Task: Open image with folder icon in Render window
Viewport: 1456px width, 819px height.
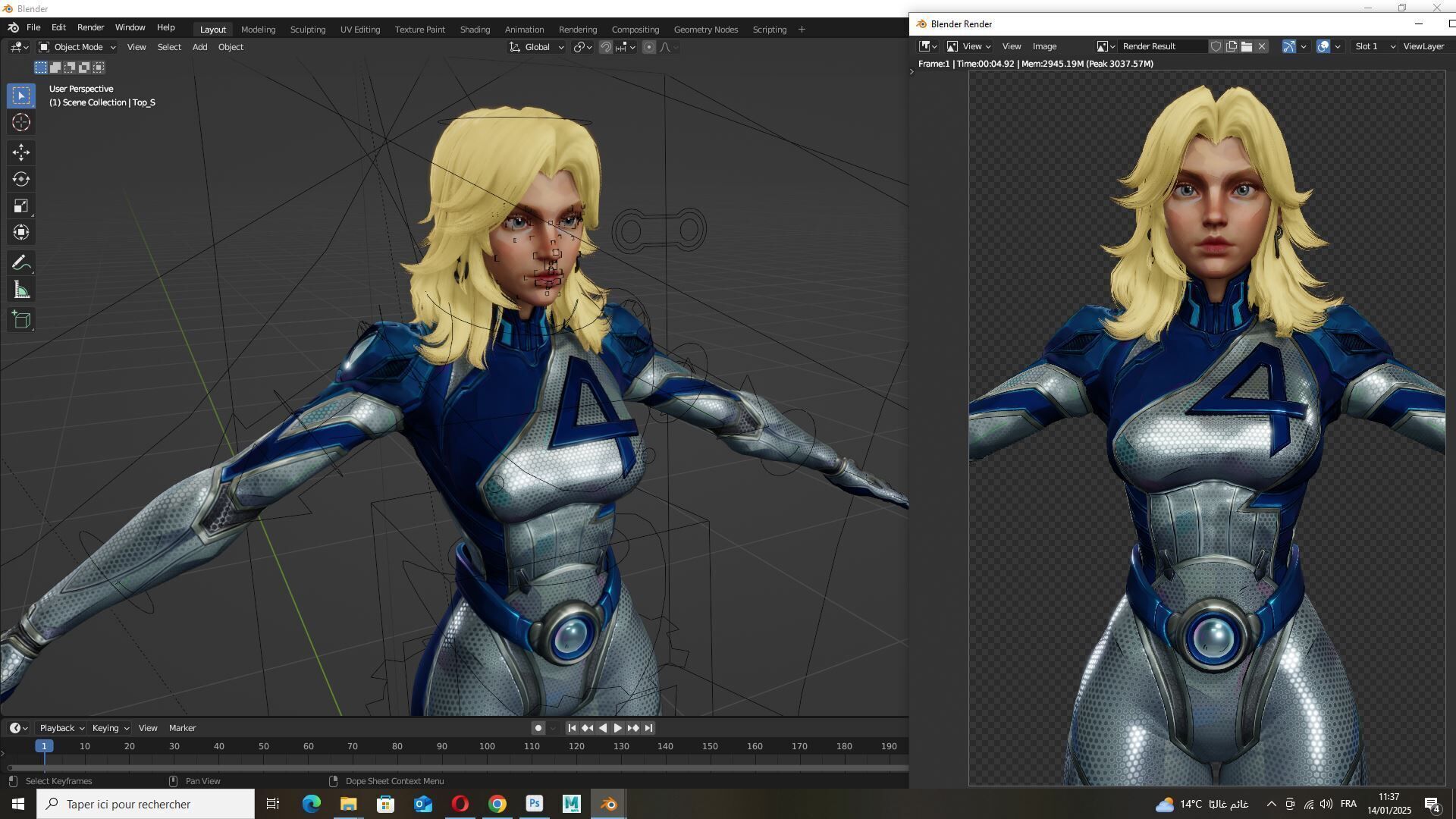Action: pyautogui.click(x=1247, y=47)
